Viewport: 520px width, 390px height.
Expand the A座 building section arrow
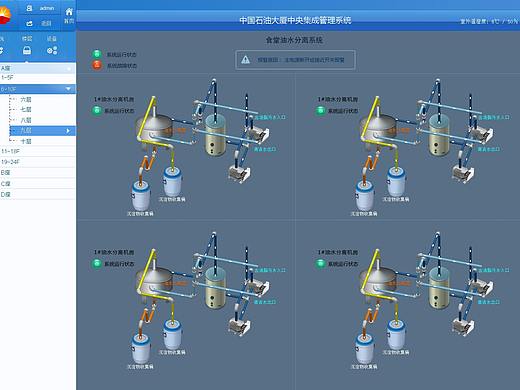pos(69,69)
